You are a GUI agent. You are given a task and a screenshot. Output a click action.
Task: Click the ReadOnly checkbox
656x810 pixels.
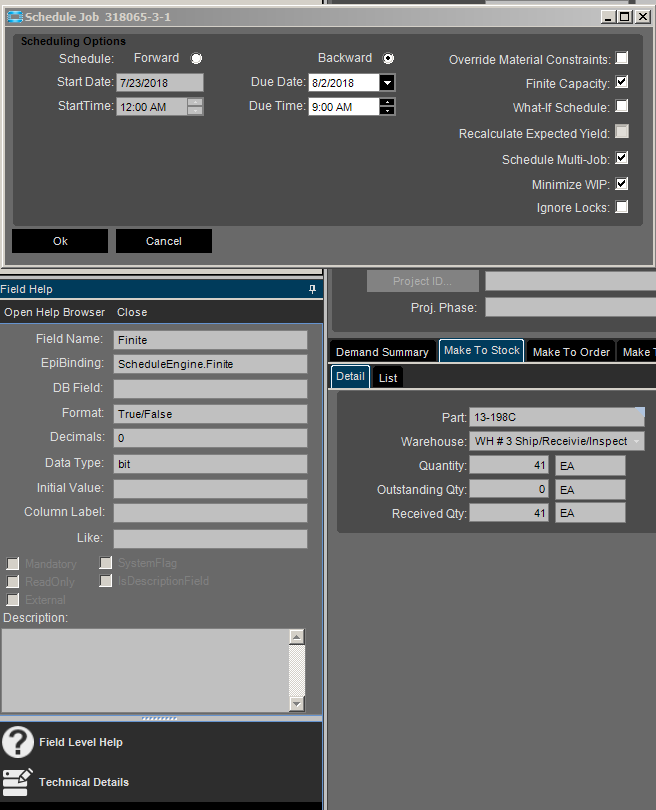coord(13,582)
